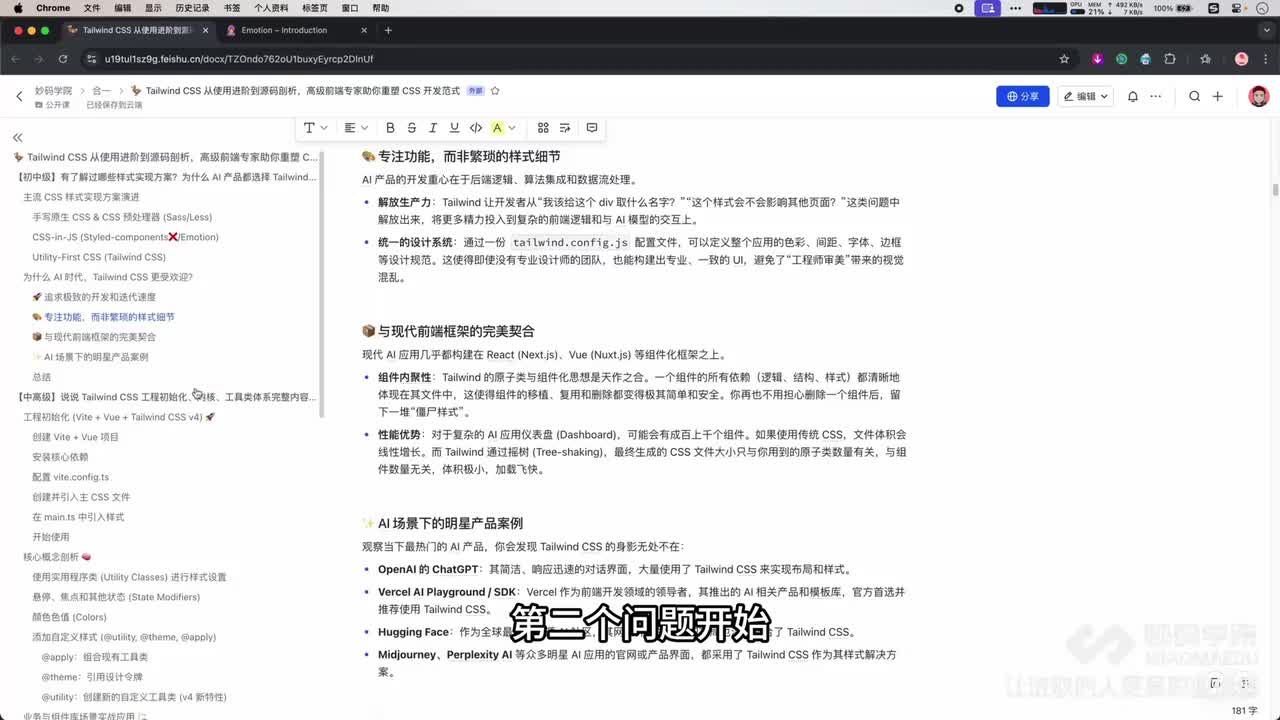Click the AI rewrite text icon
1280x720 pixels.
point(565,128)
